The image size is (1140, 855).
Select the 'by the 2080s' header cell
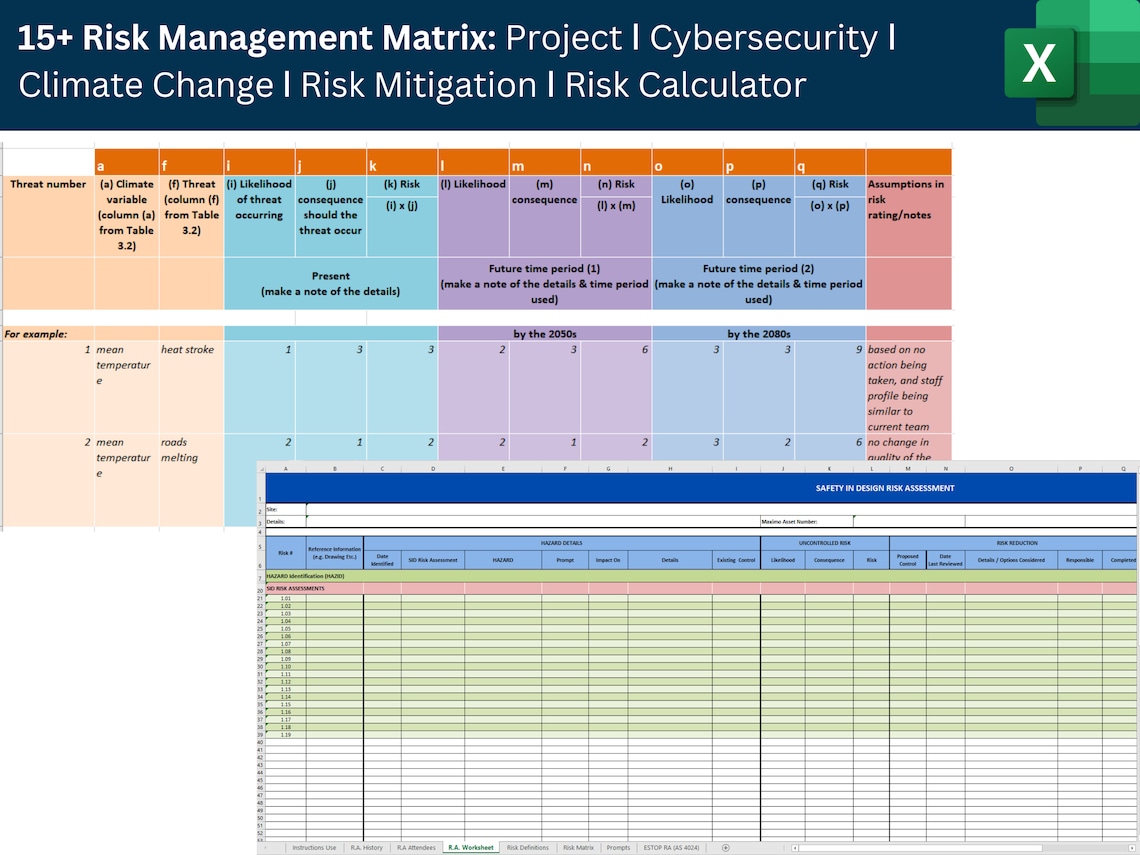pos(760,334)
